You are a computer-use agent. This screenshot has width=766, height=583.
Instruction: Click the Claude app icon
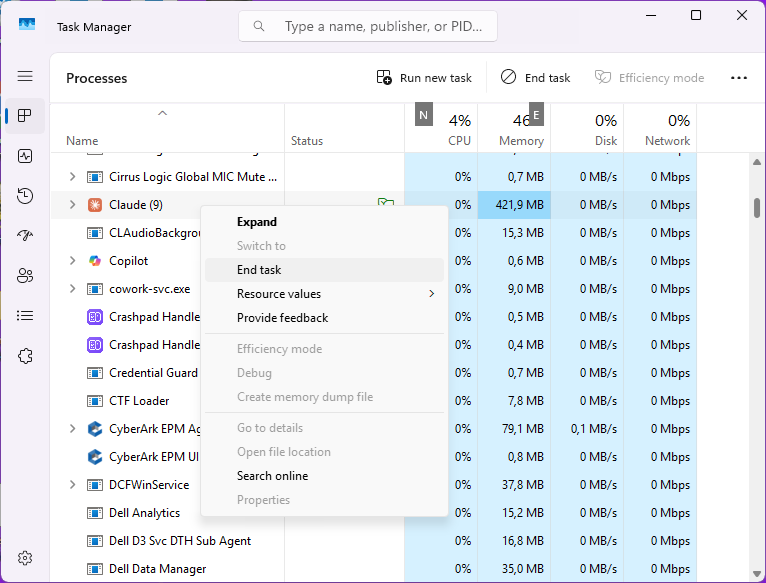[x=95, y=205]
